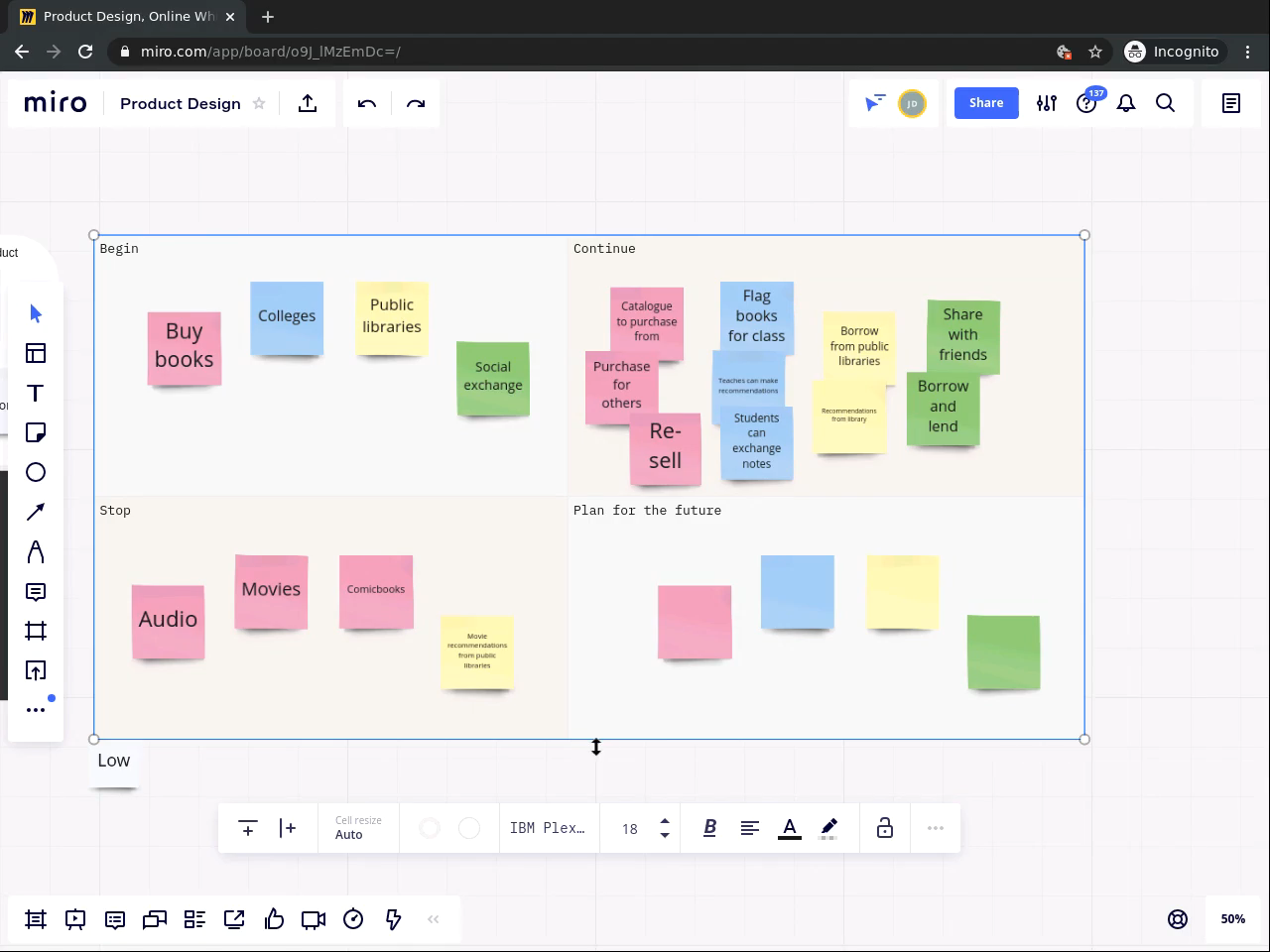Screen dimensions: 1270x952
Task: Star the Product Design board as favorite
Action: 259,103
